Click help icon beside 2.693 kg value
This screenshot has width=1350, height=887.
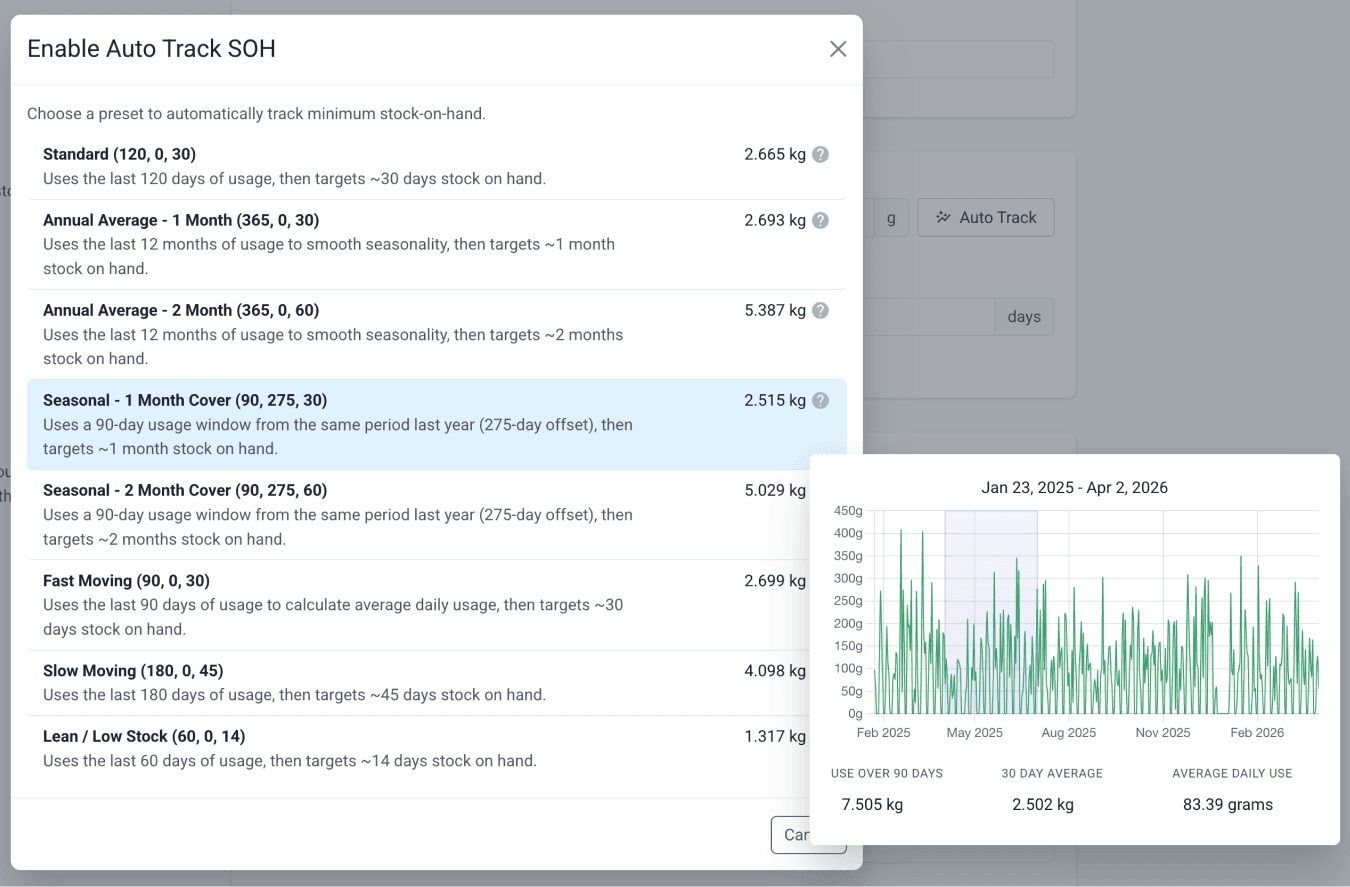[820, 220]
